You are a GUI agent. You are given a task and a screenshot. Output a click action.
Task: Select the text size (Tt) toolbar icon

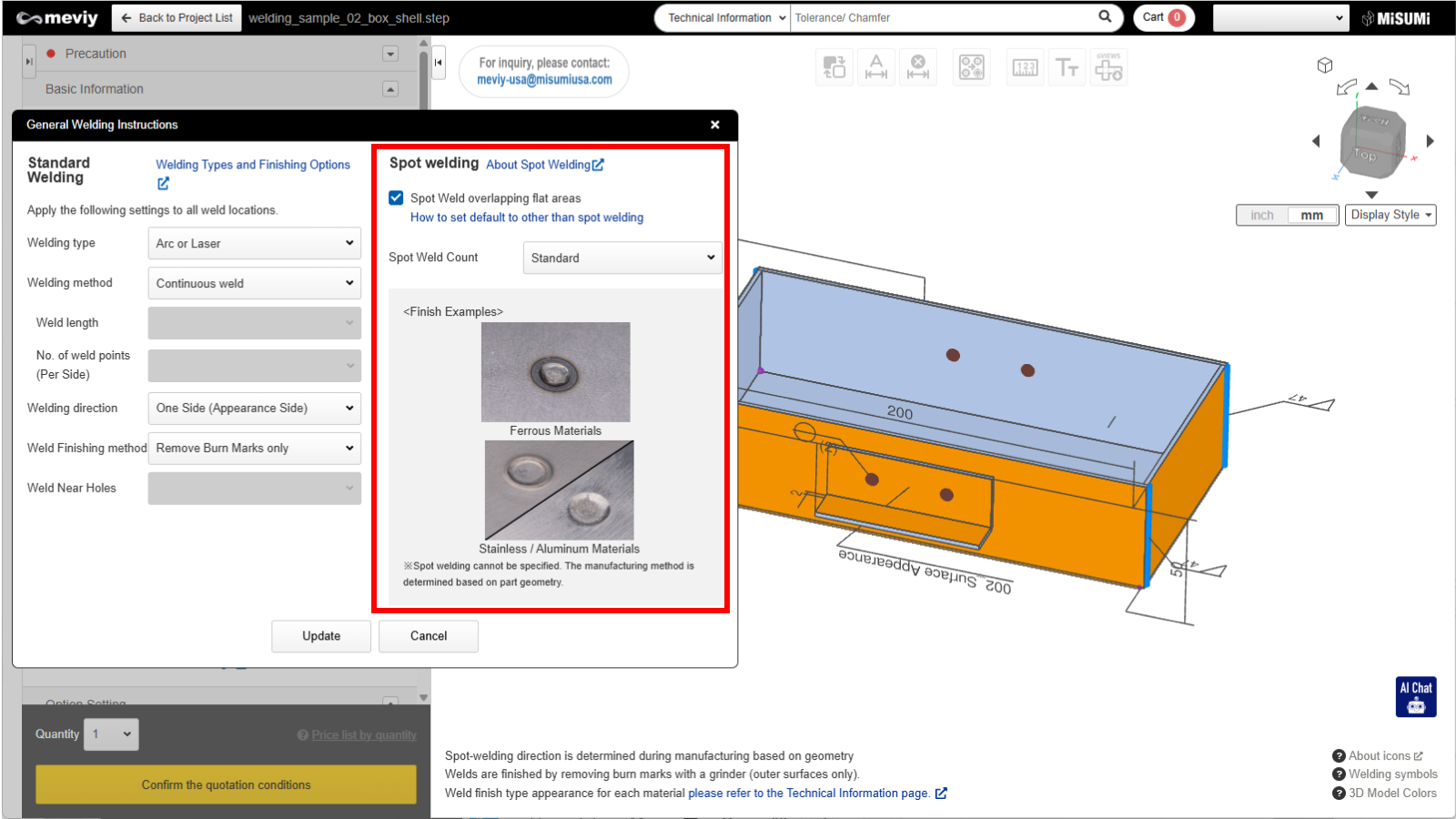(x=1067, y=68)
